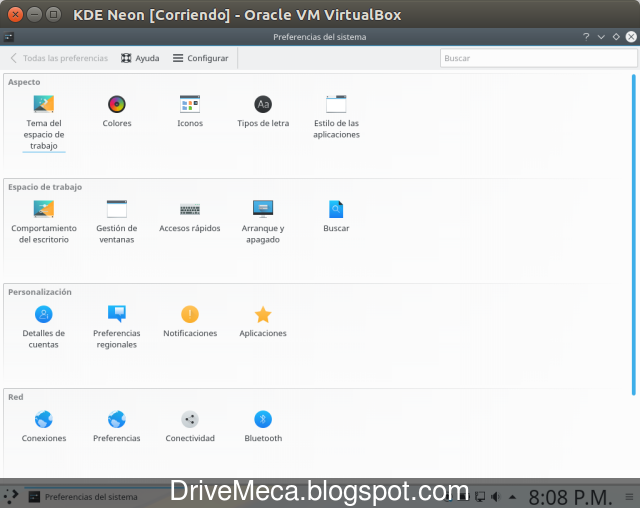
Task: Open the Colores settings module
Action: click(x=117, y=111)
